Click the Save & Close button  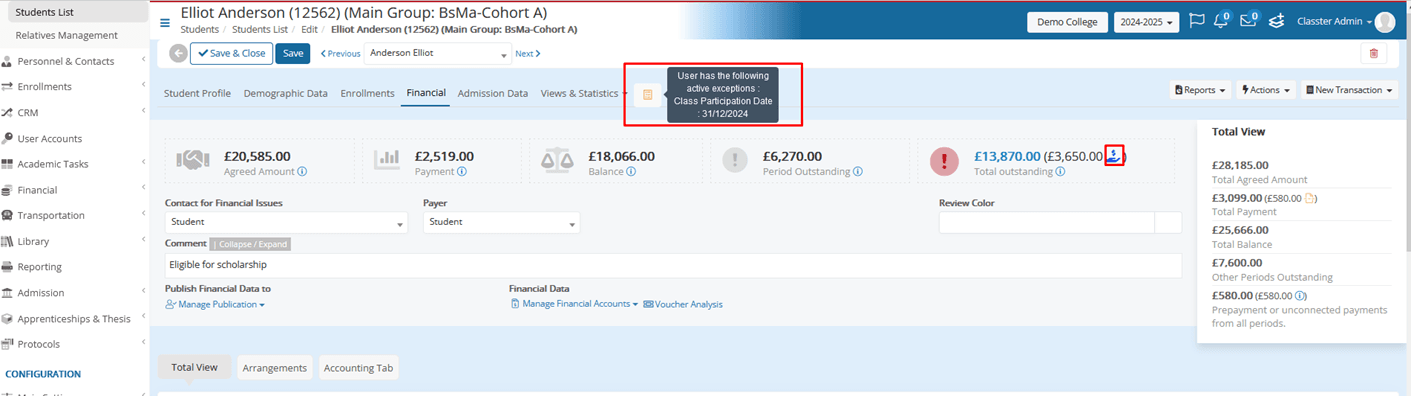click(231, 54)
